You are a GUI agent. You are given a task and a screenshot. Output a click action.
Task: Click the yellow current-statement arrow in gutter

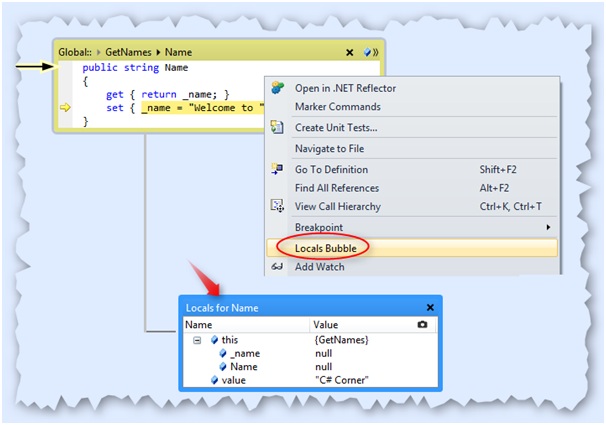(x=65, y=107)
